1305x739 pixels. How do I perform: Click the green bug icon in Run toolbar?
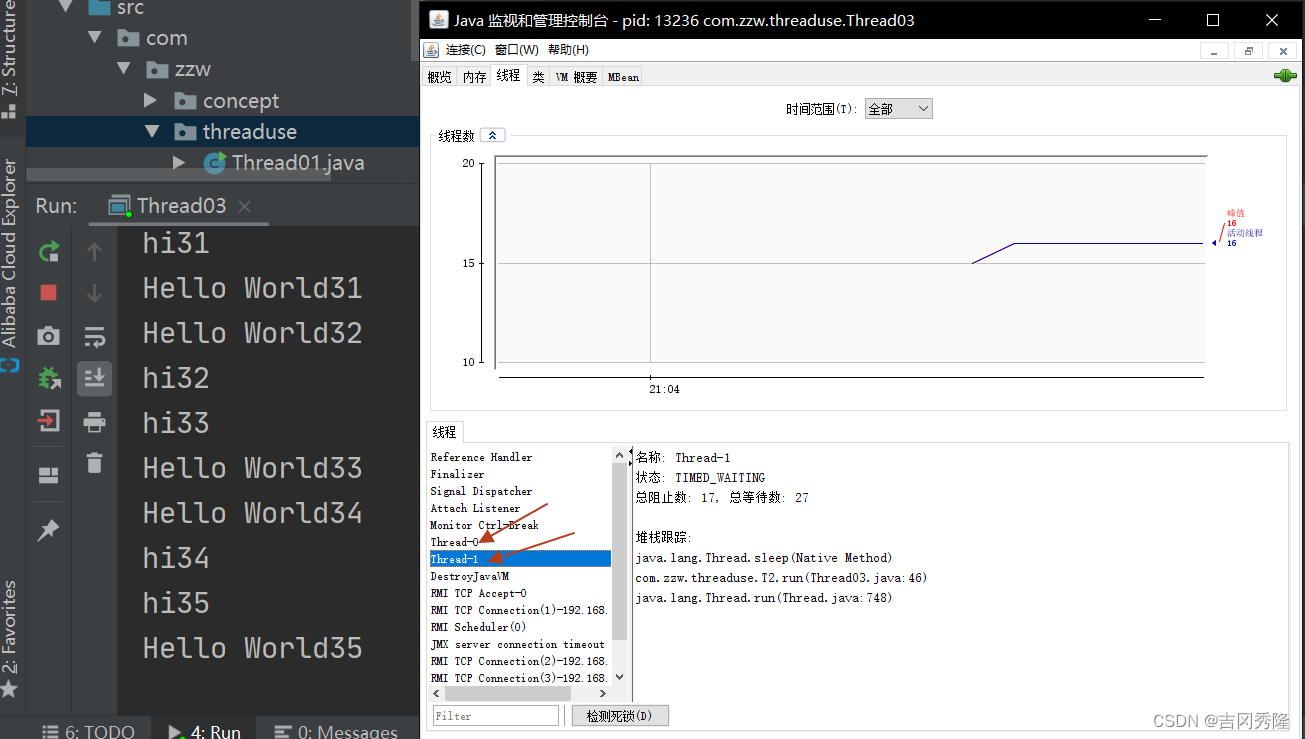coord(48,378)
